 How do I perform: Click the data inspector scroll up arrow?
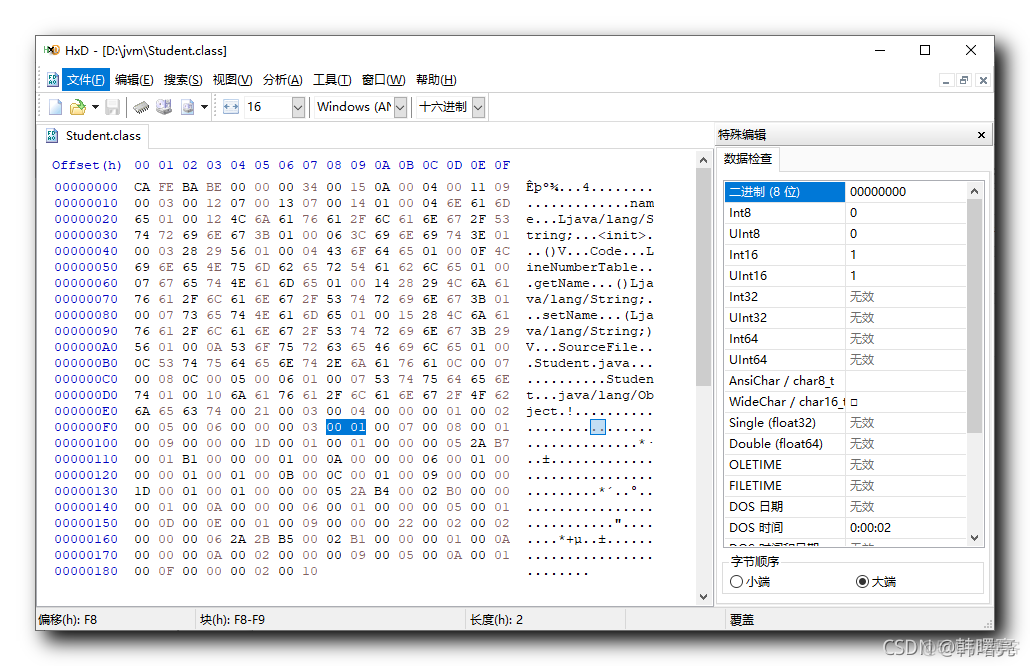[974, 191]
